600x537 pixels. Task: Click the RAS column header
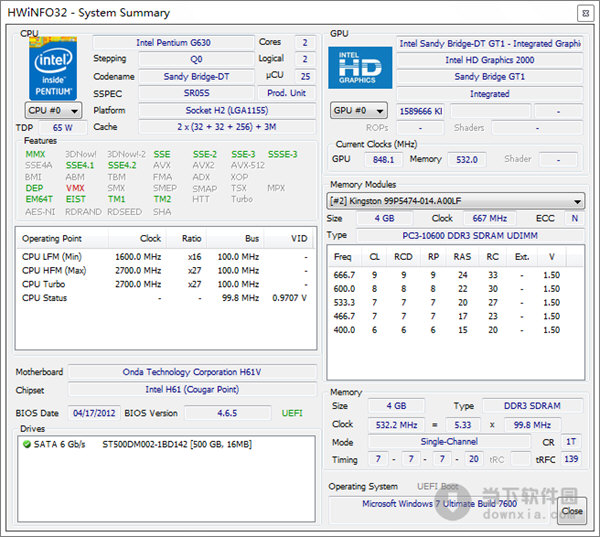click(x=462, y=257)
